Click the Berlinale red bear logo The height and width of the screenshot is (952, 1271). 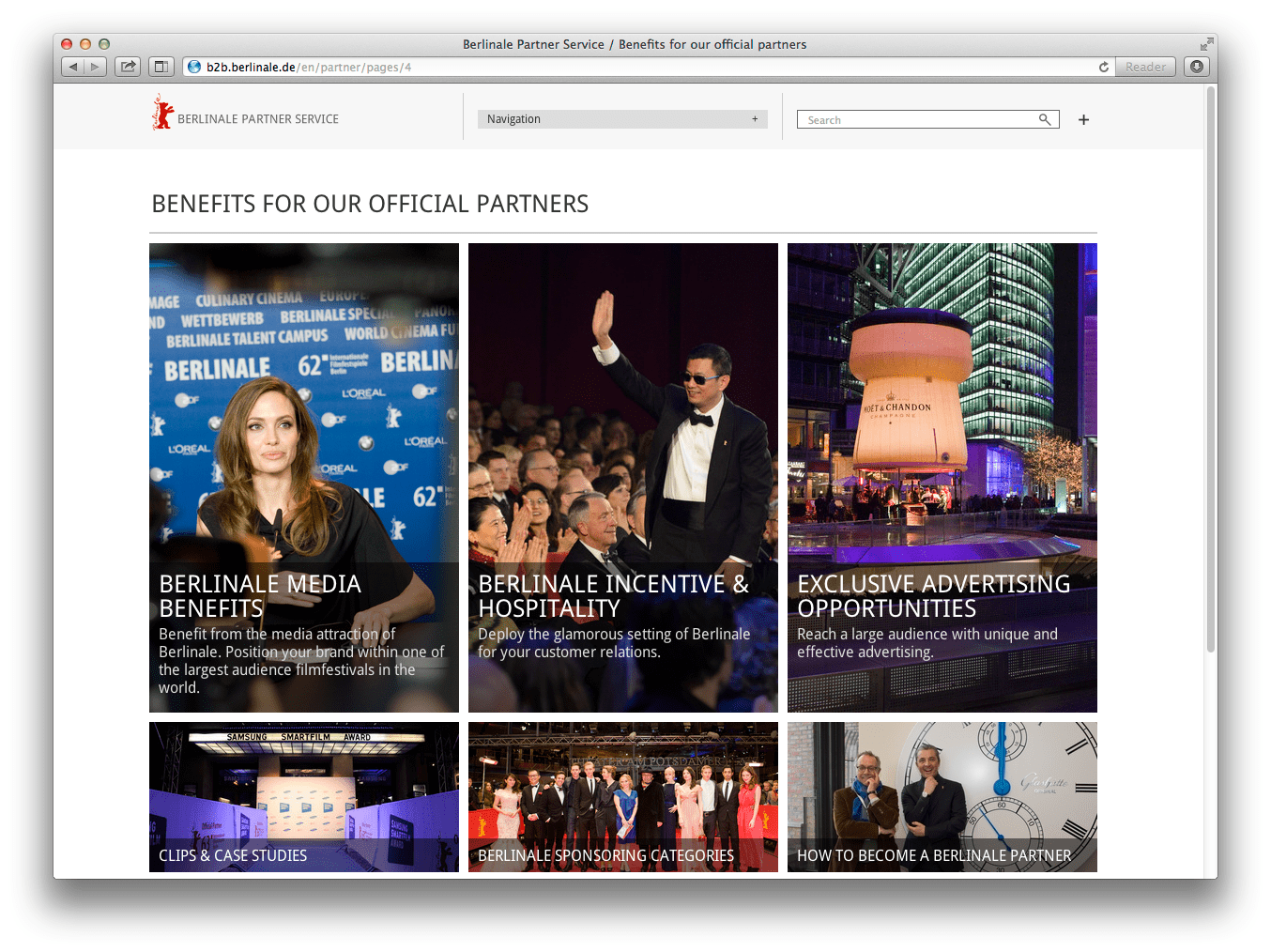[162, 112]
